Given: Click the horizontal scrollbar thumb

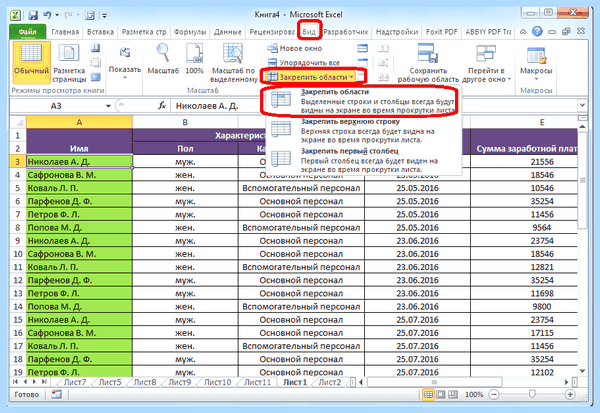Looking at the screenshot, I should coord(434,382).
